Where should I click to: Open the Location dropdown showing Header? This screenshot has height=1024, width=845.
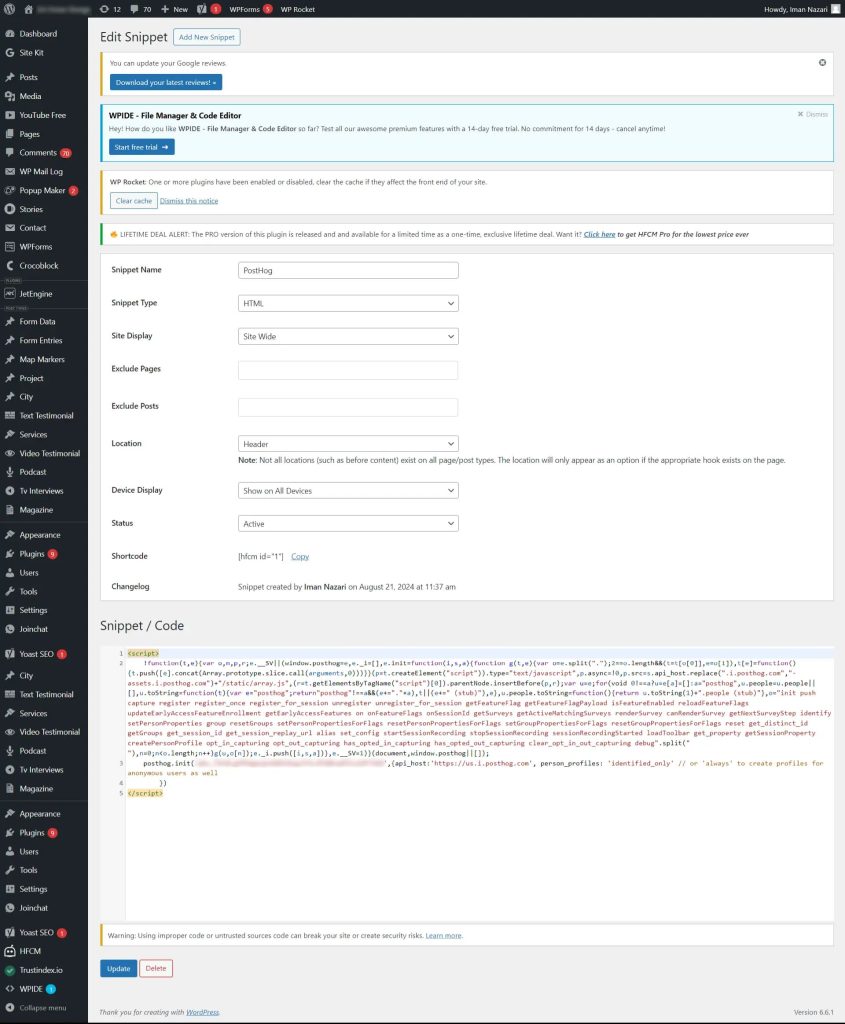coord(348,444)
